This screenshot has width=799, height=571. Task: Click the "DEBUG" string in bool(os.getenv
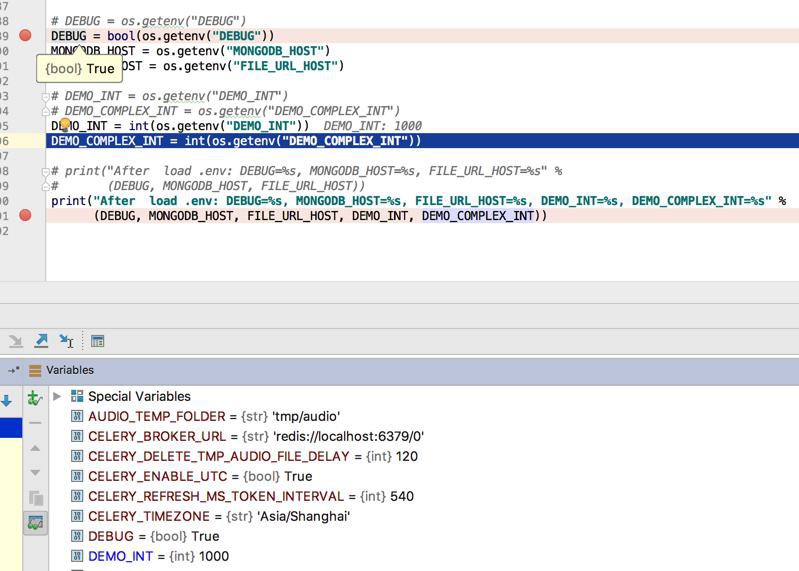(236, 36)
